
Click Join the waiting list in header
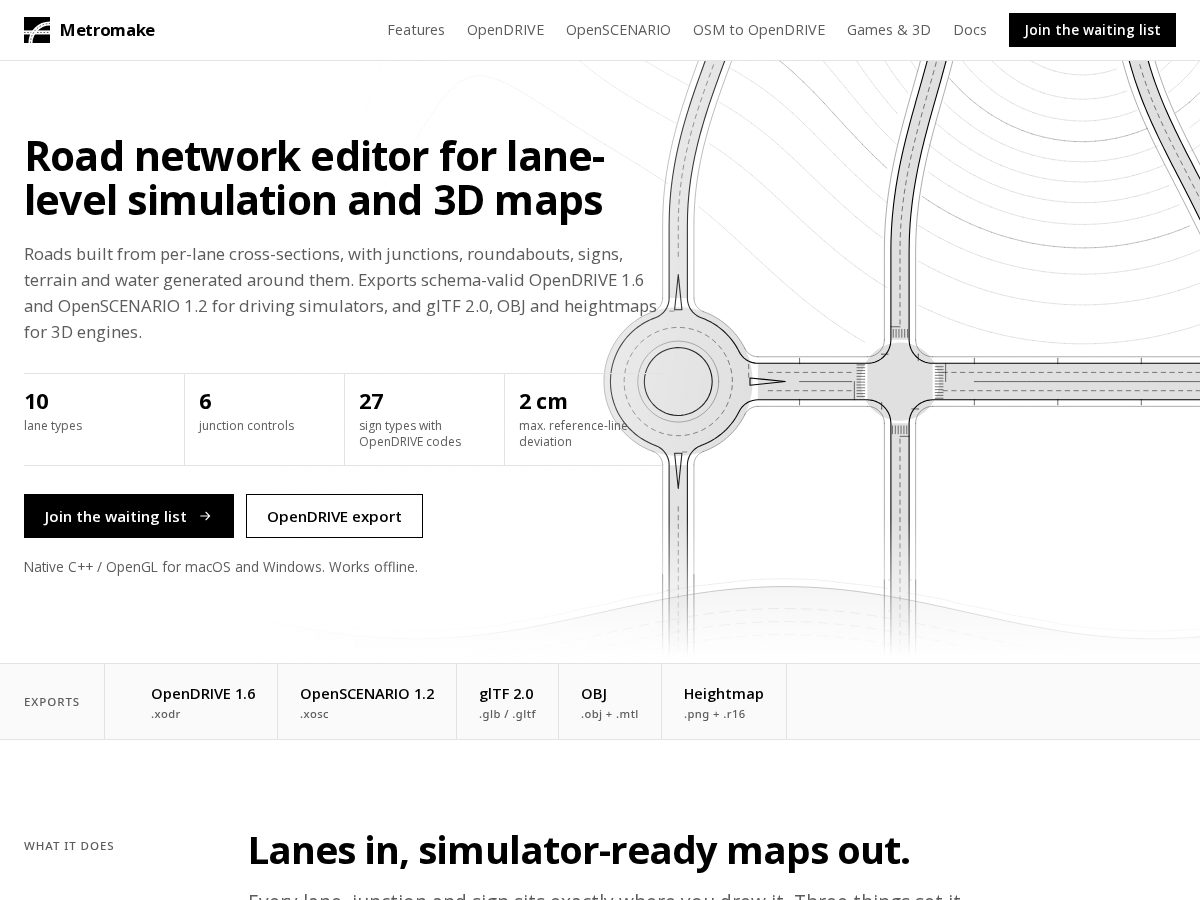point(1092,30)
